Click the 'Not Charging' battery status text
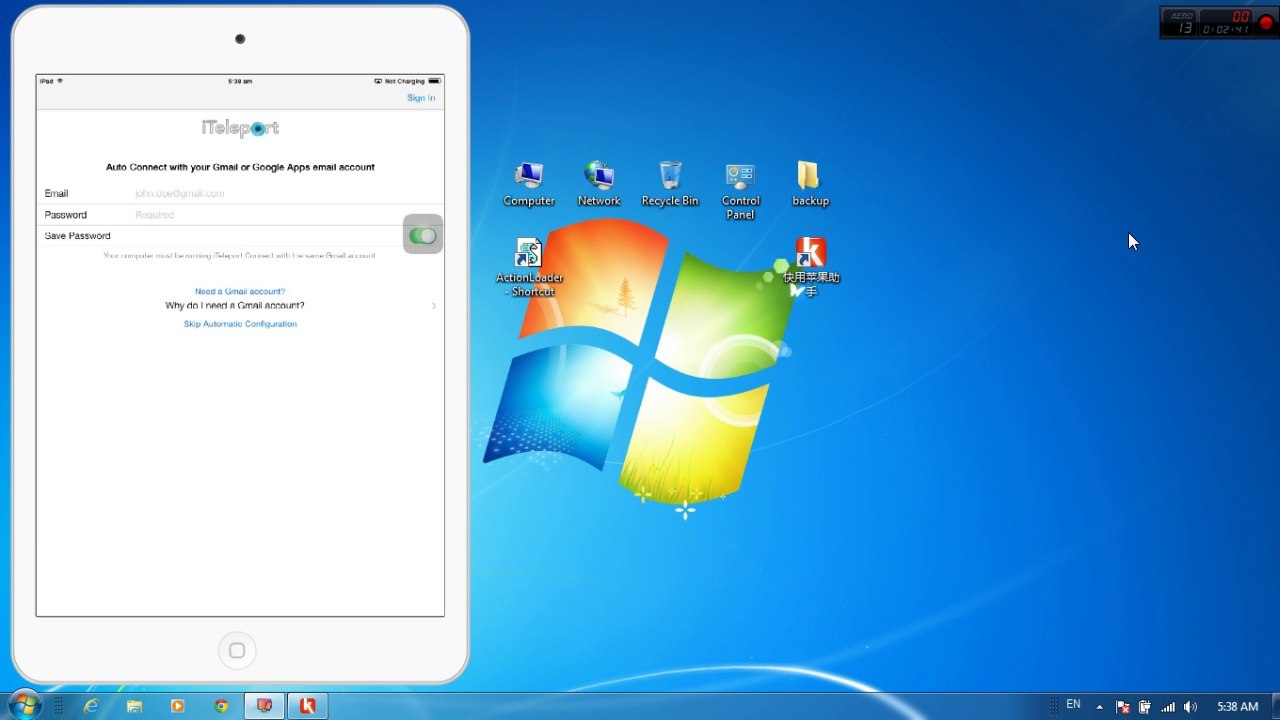1280x720 pixels. [405, 81]
